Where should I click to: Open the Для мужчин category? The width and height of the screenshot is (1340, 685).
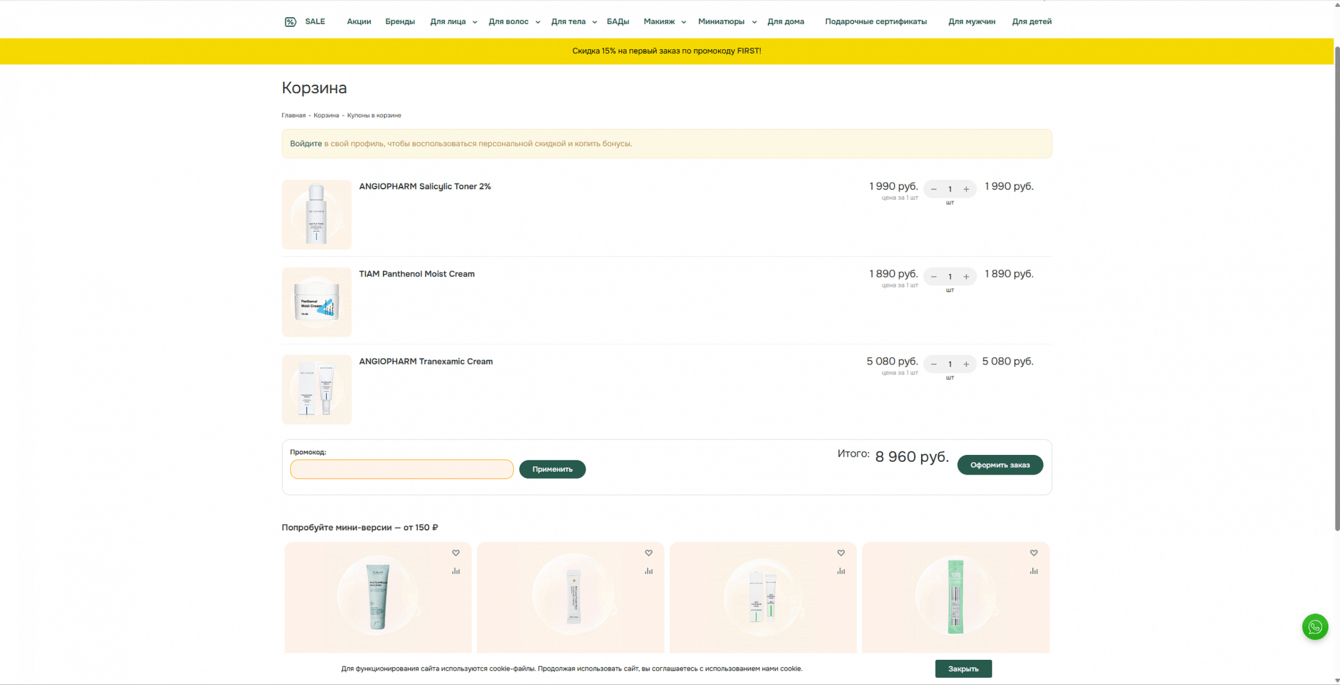point(972,21)
